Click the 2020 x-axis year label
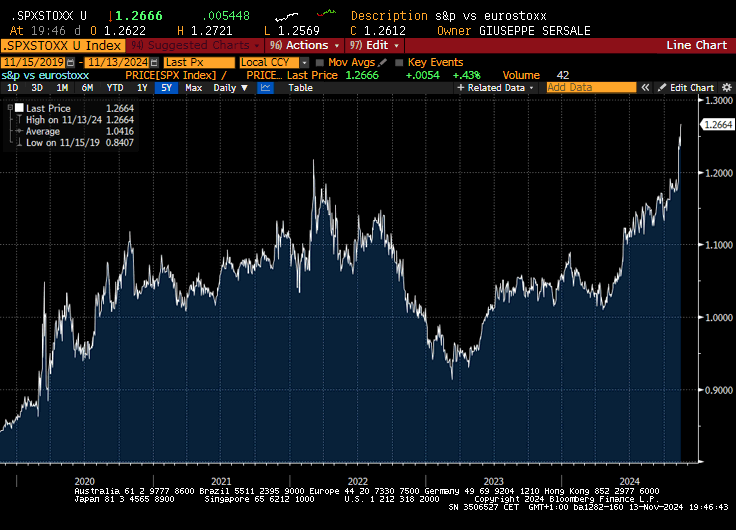 [84, 481]
